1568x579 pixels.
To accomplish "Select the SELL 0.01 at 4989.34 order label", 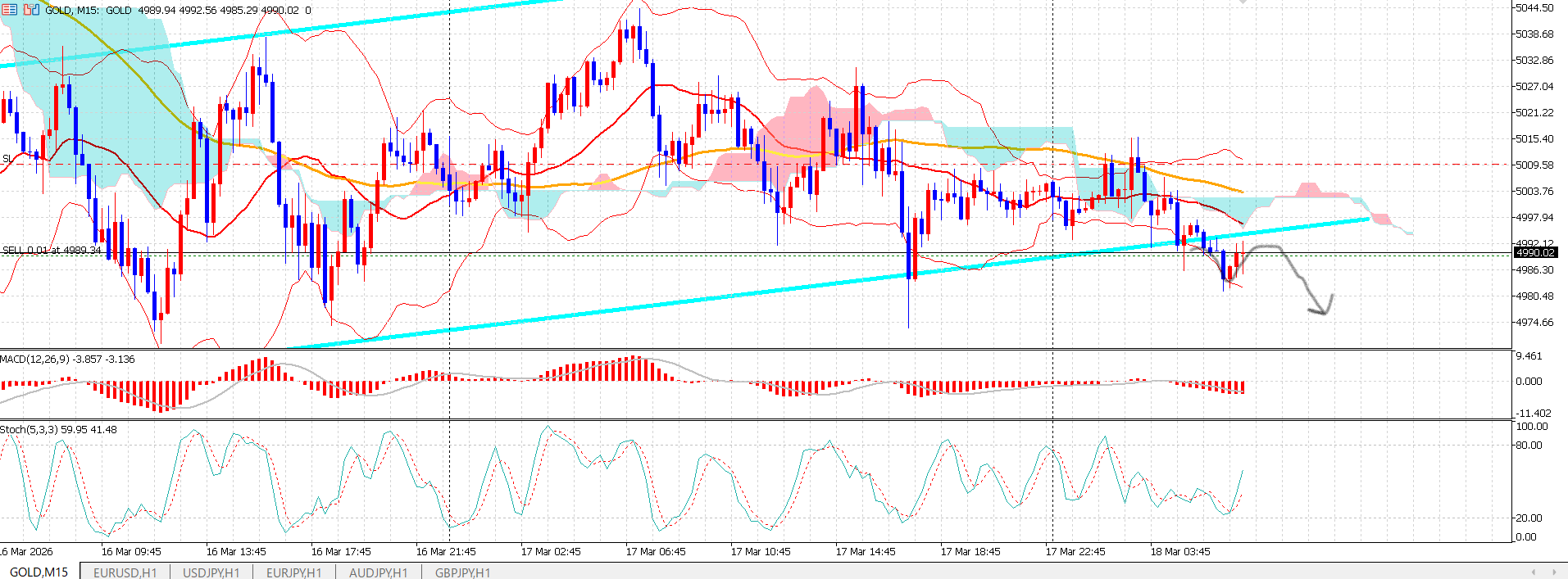I will pyautogui.click(x=52, y=250).
